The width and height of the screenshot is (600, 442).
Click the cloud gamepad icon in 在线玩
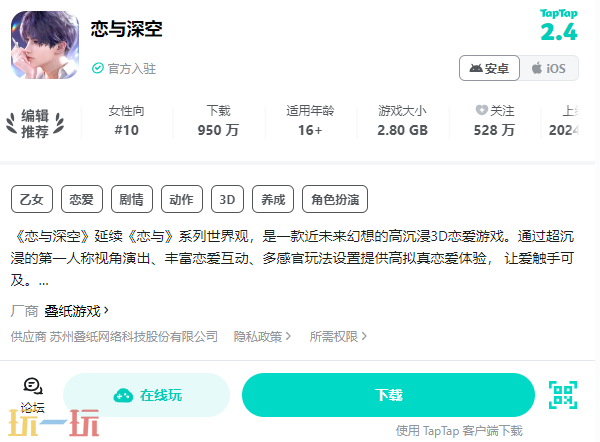tap(123, 396)
